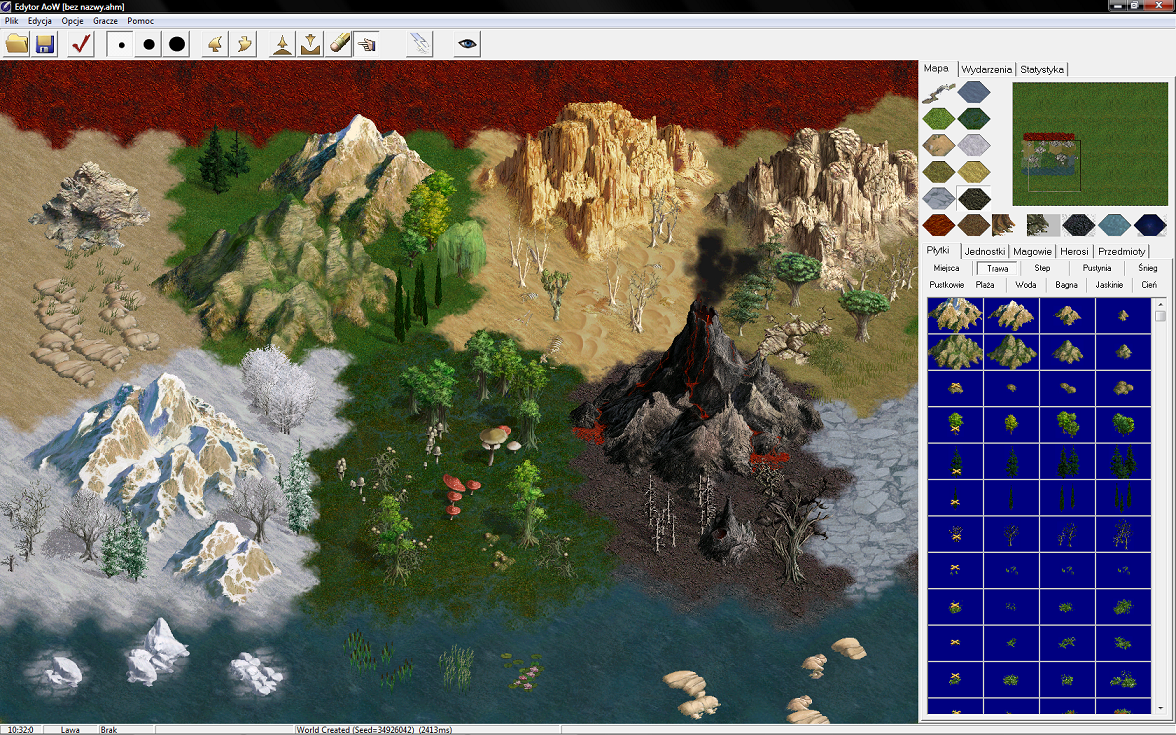Viewport: 1176px width, 735px height.
Task: Switch to the Statystyka tab
Action: coord(1042,69)
